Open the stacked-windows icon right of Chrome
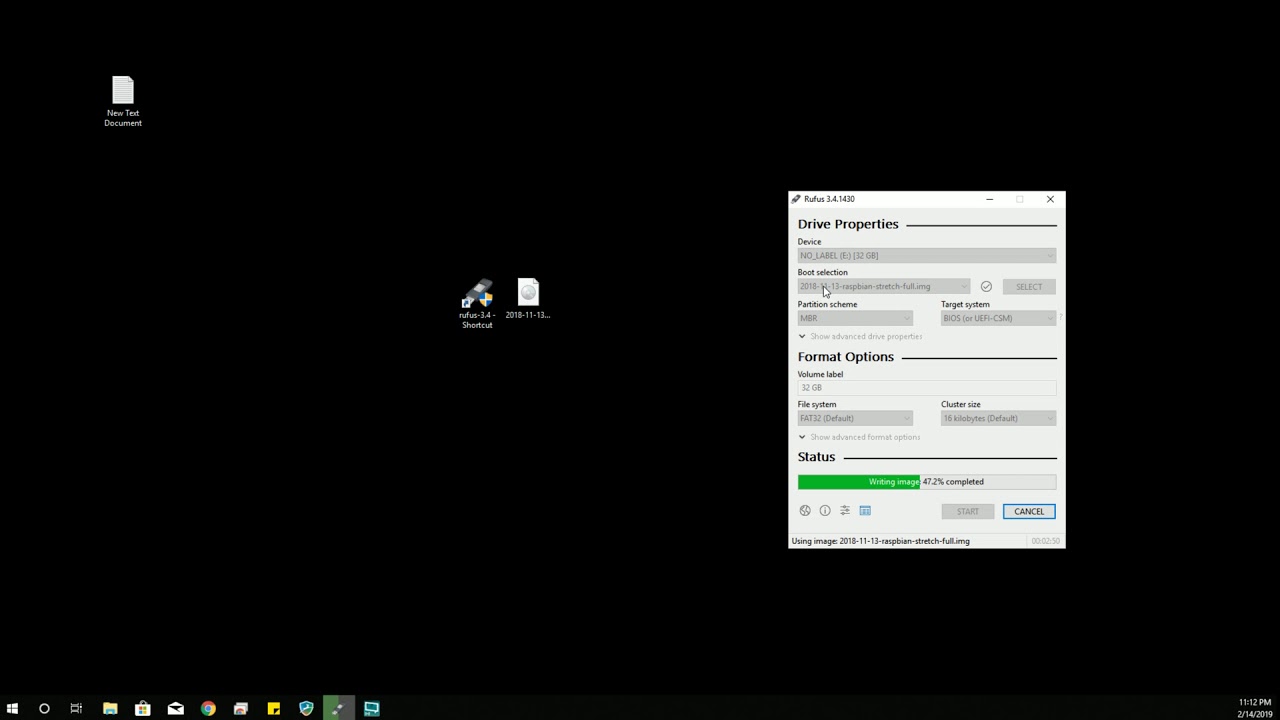The height and width of the screenshot is (720, 1280). point(241,708)
